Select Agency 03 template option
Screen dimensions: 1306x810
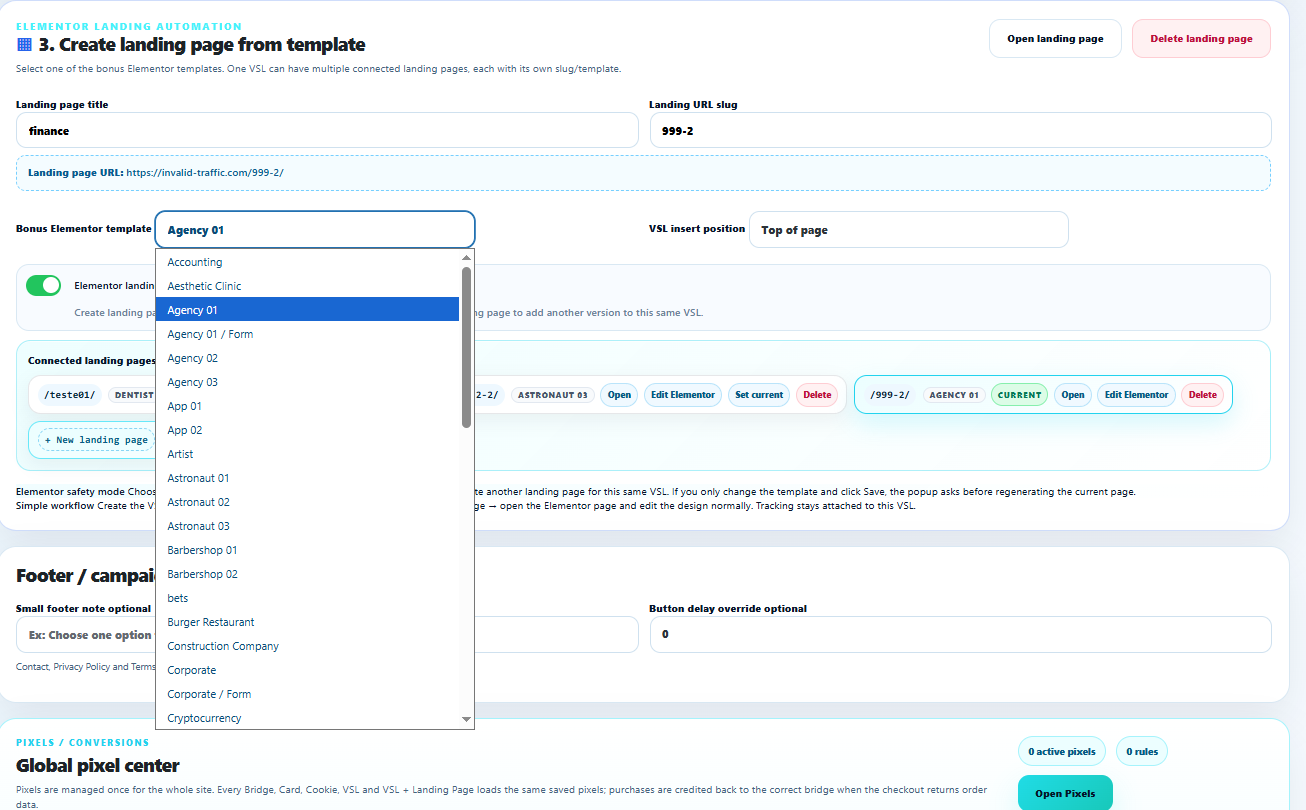click(307, 382)
